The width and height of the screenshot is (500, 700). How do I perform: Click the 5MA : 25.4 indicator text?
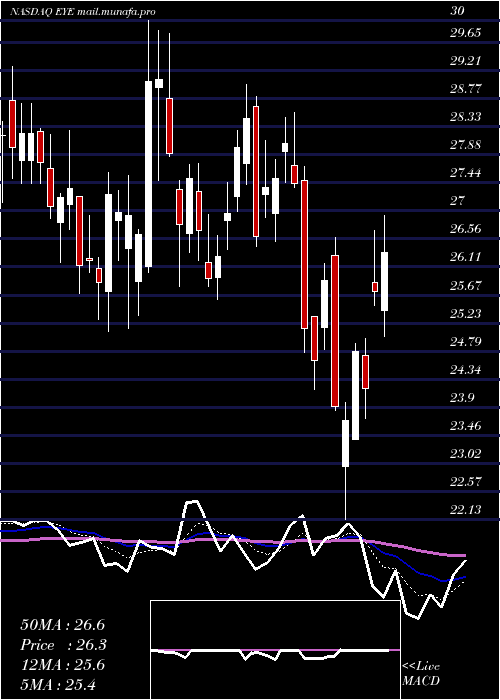(58, 685)
